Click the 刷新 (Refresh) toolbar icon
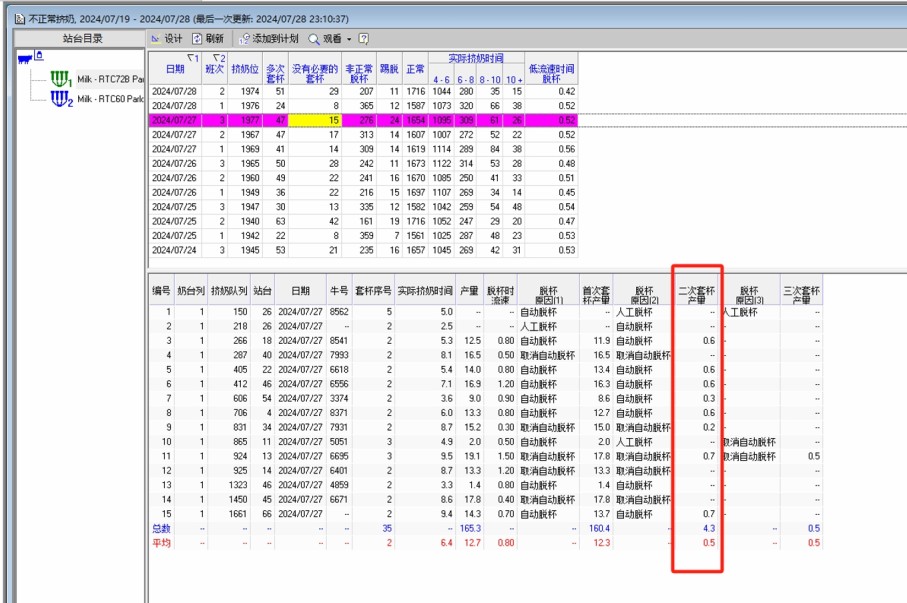 point(198,38)
